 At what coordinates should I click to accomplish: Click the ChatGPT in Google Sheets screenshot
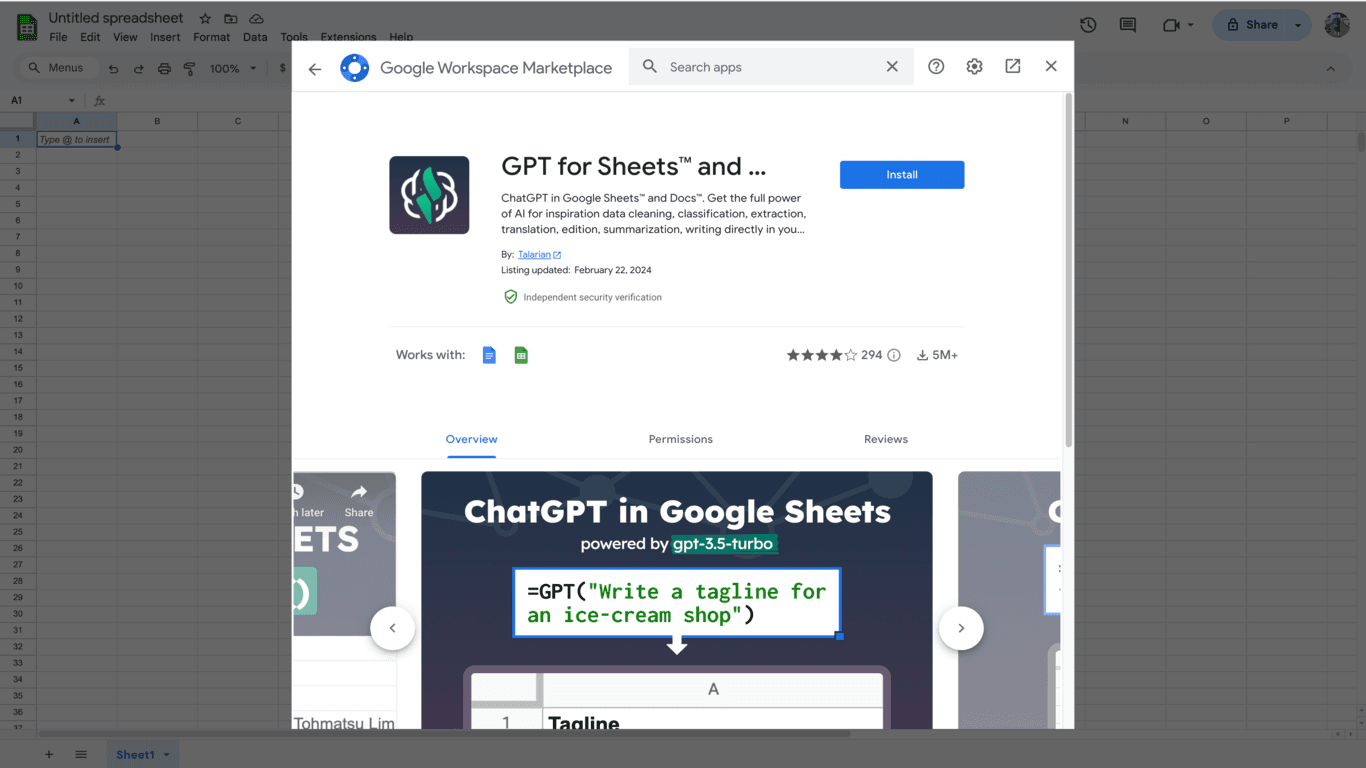point(677,600)
